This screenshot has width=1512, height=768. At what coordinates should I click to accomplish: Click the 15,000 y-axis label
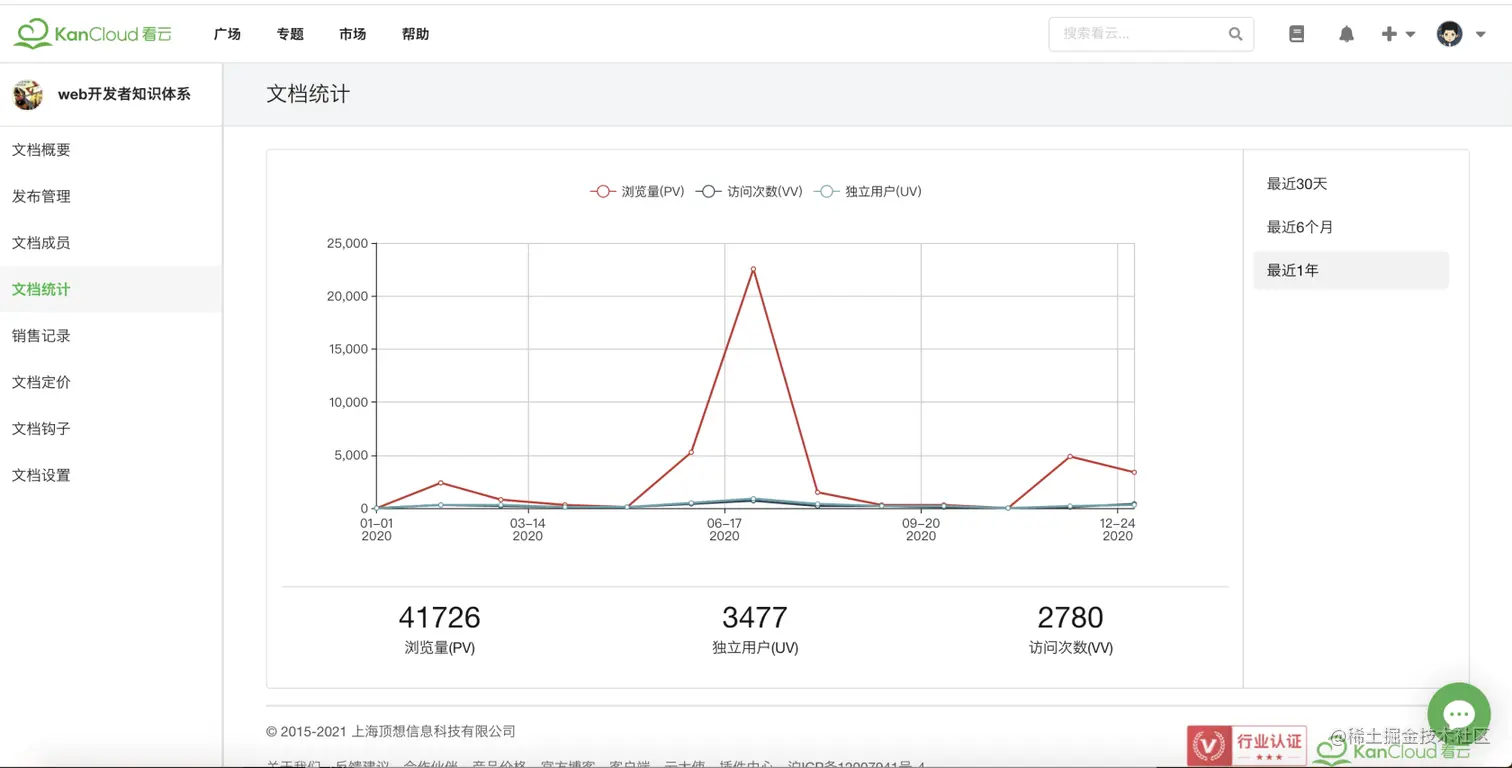point(347,349)
